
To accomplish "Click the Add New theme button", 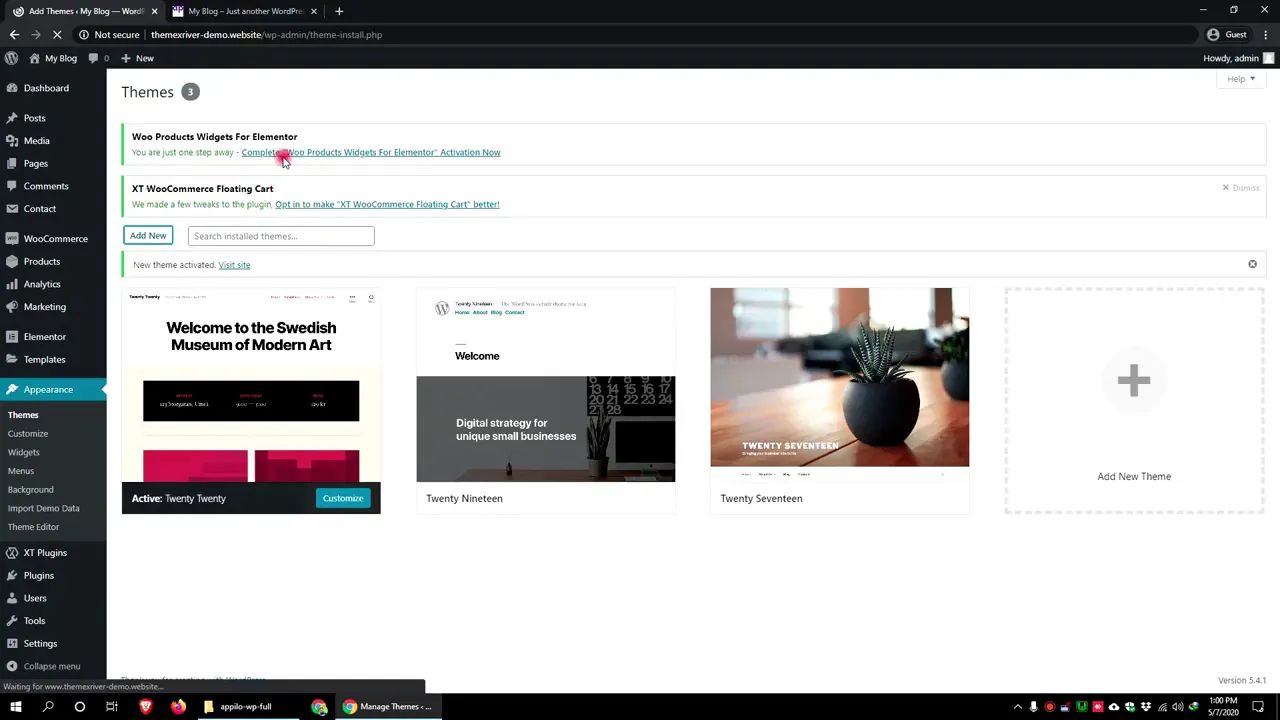I will [148, 235].
